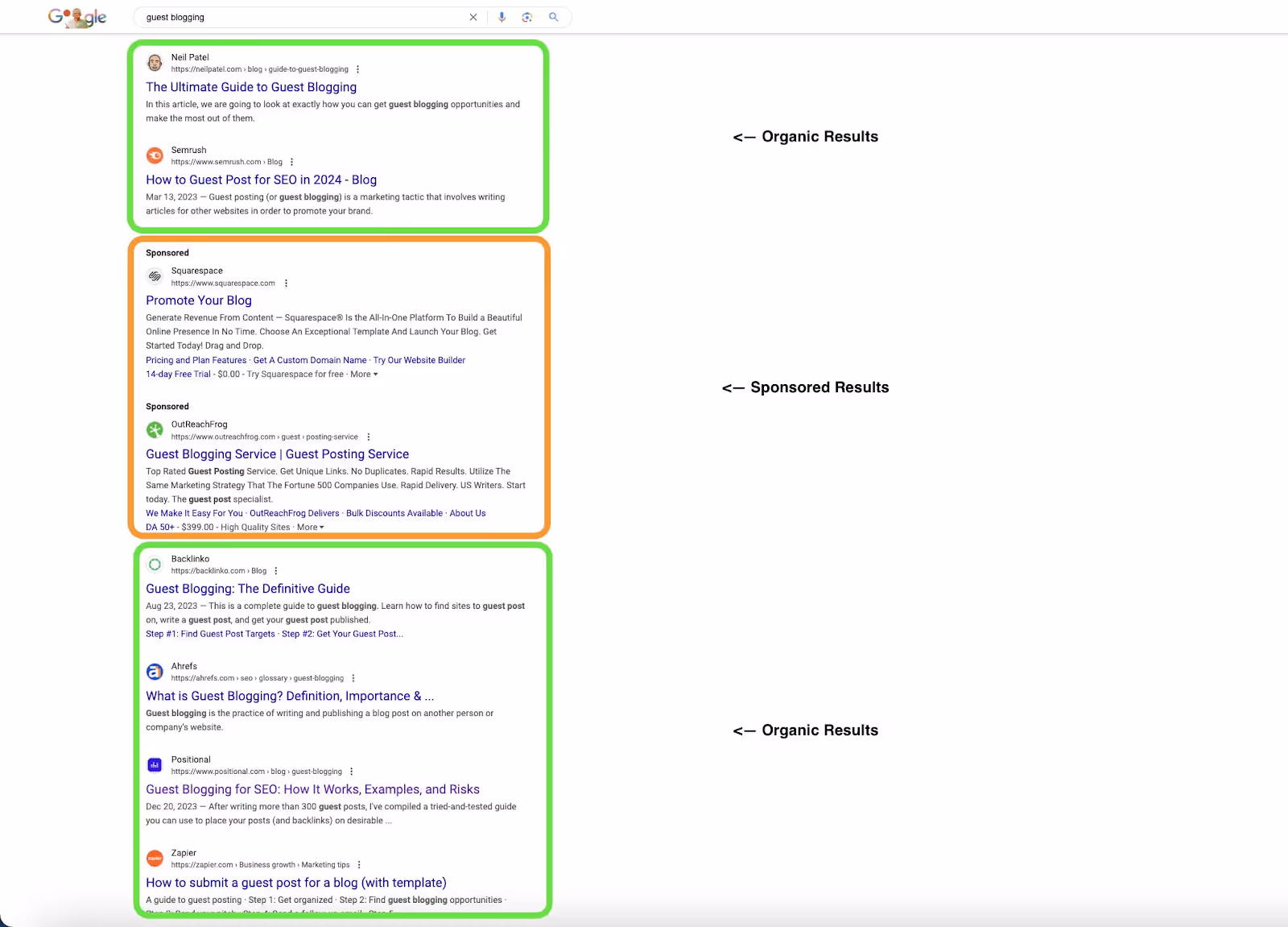Click the ahrefs.com breadcrumb URL

pyautogui.click(x=258, y=678)
